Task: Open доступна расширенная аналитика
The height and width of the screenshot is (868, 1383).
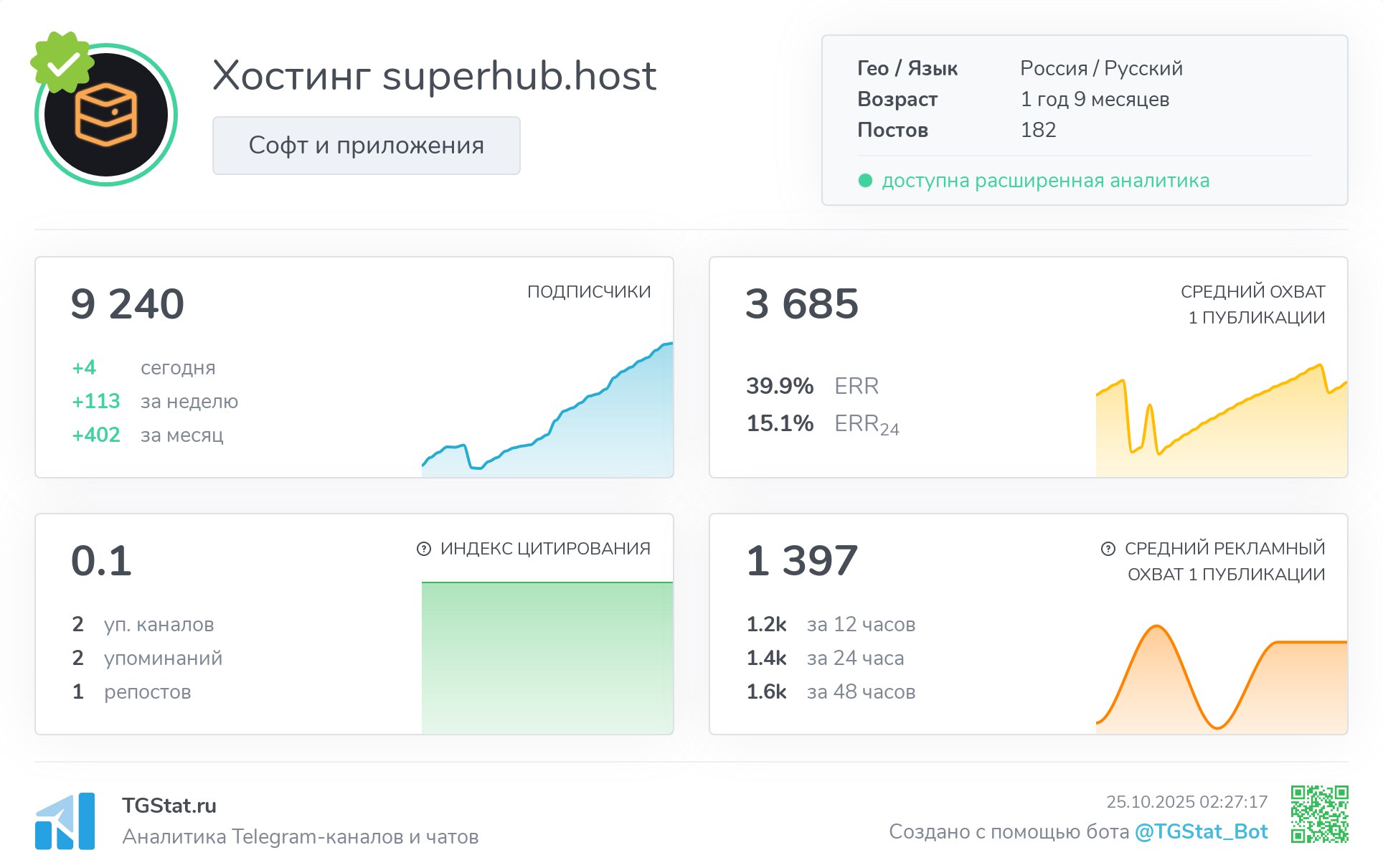Action: coord(1046,181)
